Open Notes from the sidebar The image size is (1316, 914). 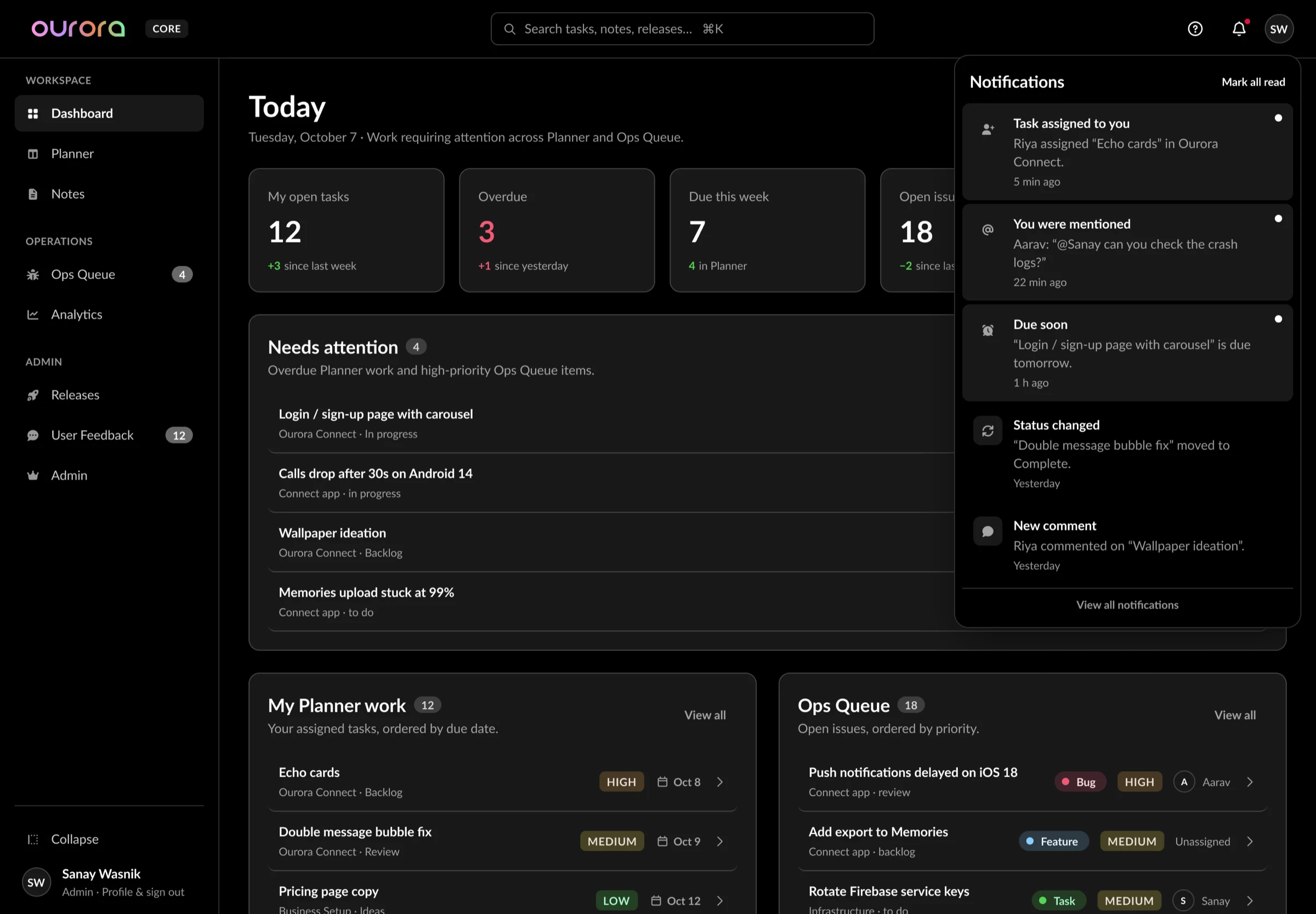click(x=109, y=194)
